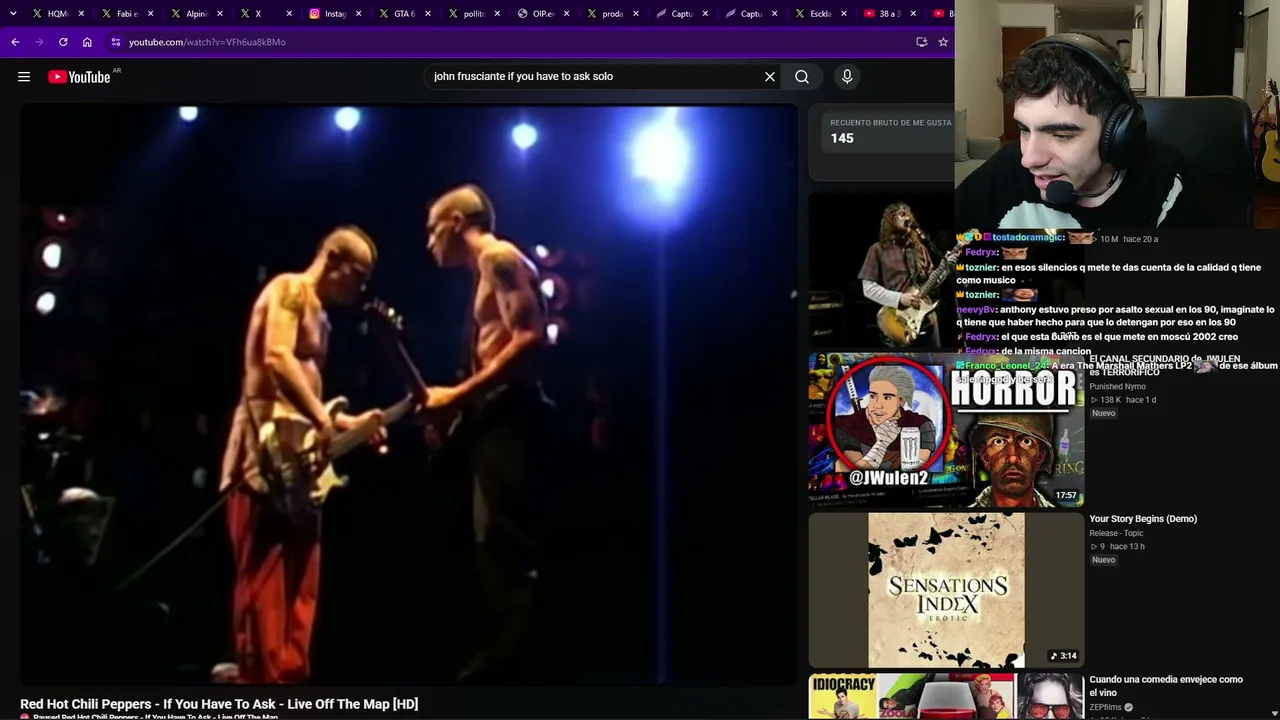Open the tab search dropdown arrow
Viewport: 1280px width, 720px height.
point(13,14)
